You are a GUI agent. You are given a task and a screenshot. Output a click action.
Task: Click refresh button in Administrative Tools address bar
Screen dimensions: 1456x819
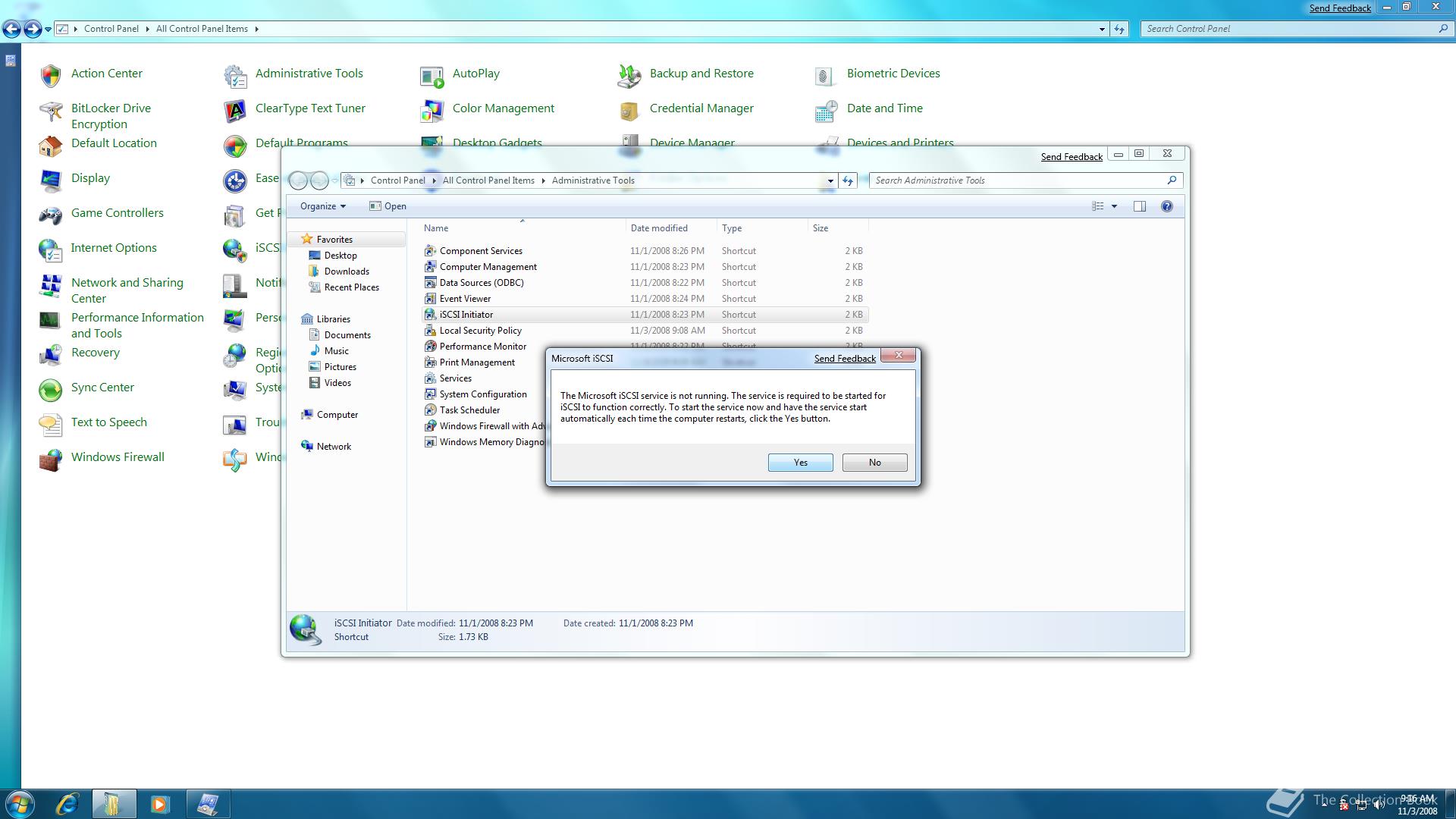(x=848, y=180)
